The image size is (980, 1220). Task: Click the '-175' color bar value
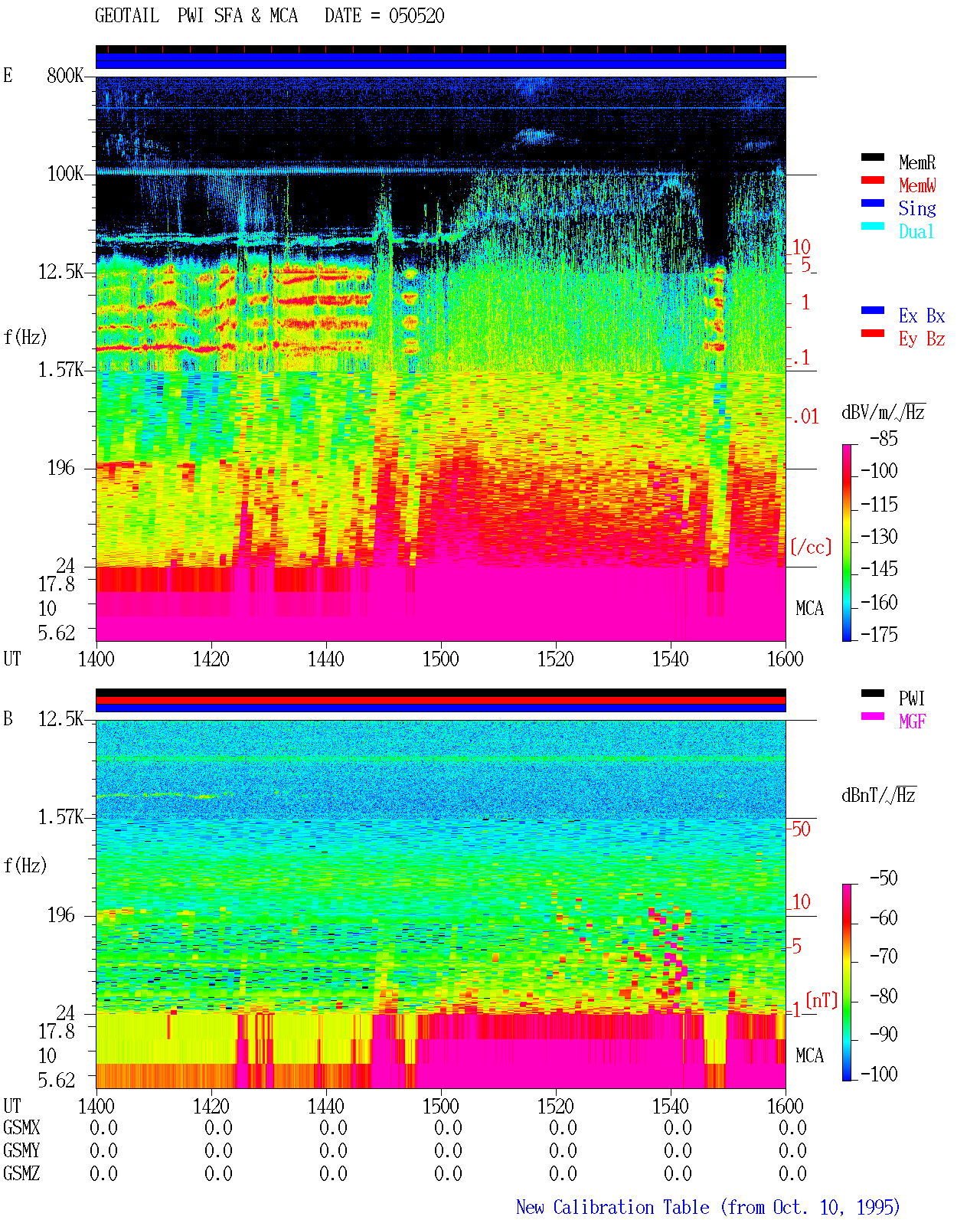879,634
